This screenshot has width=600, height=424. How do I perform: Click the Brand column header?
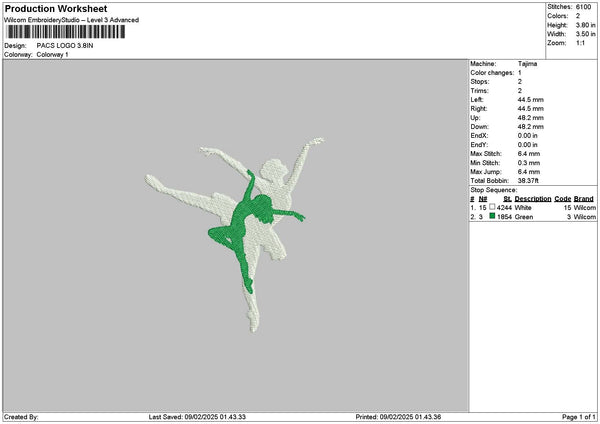tap(584, 199)
